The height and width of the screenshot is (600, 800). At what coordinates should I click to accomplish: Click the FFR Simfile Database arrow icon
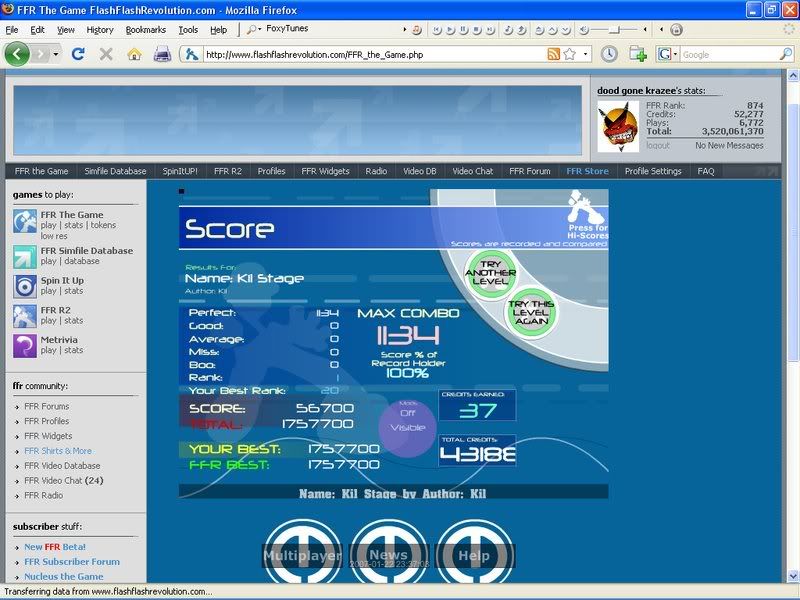tap(25, 256)
